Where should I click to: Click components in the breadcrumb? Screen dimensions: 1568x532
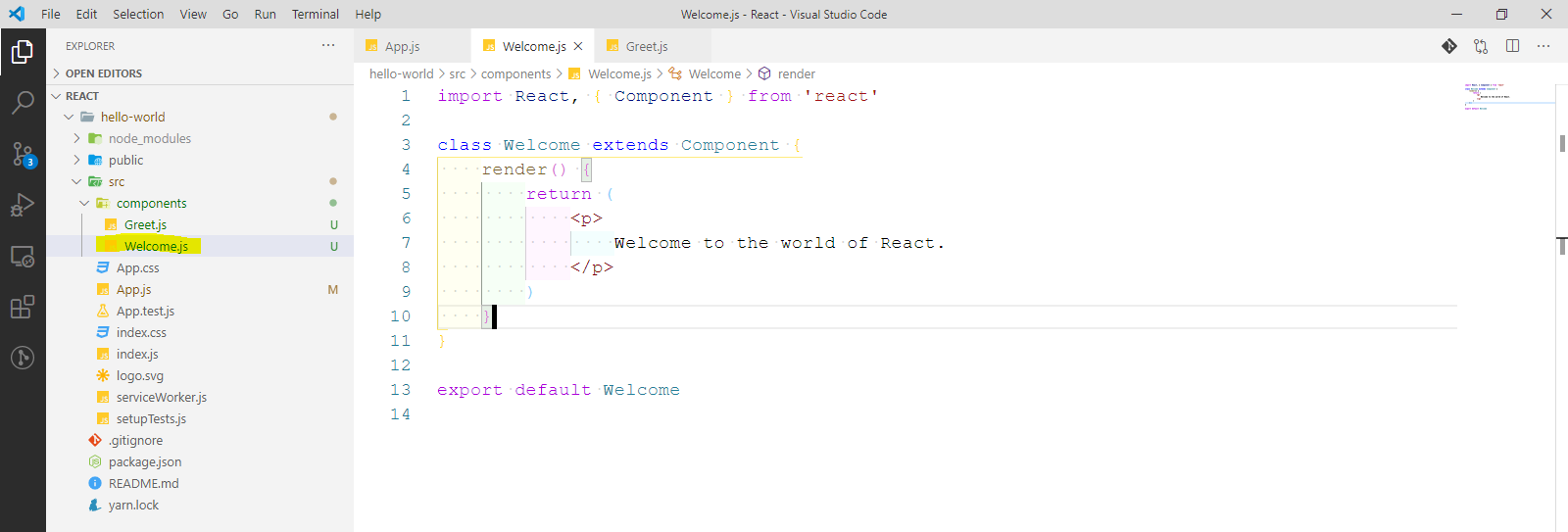pos(516,73)
